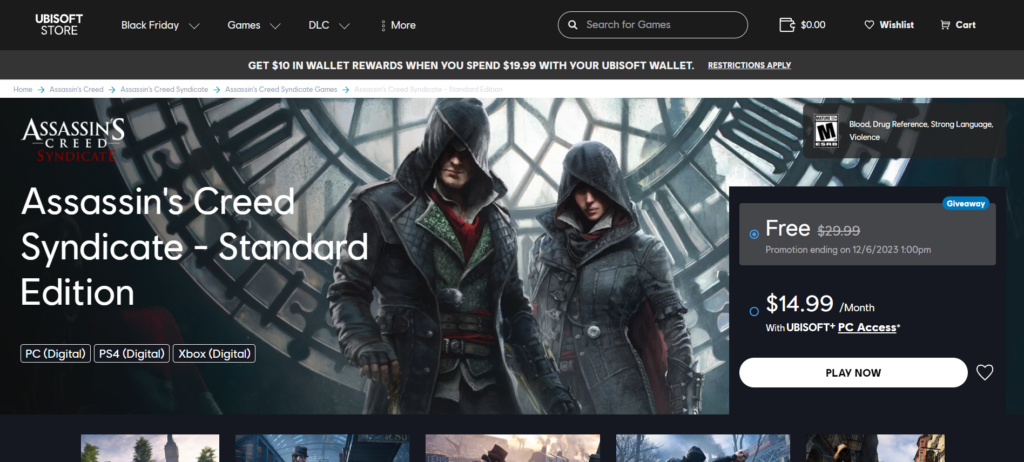Expand the Games menu chevron

click(275, 26)
